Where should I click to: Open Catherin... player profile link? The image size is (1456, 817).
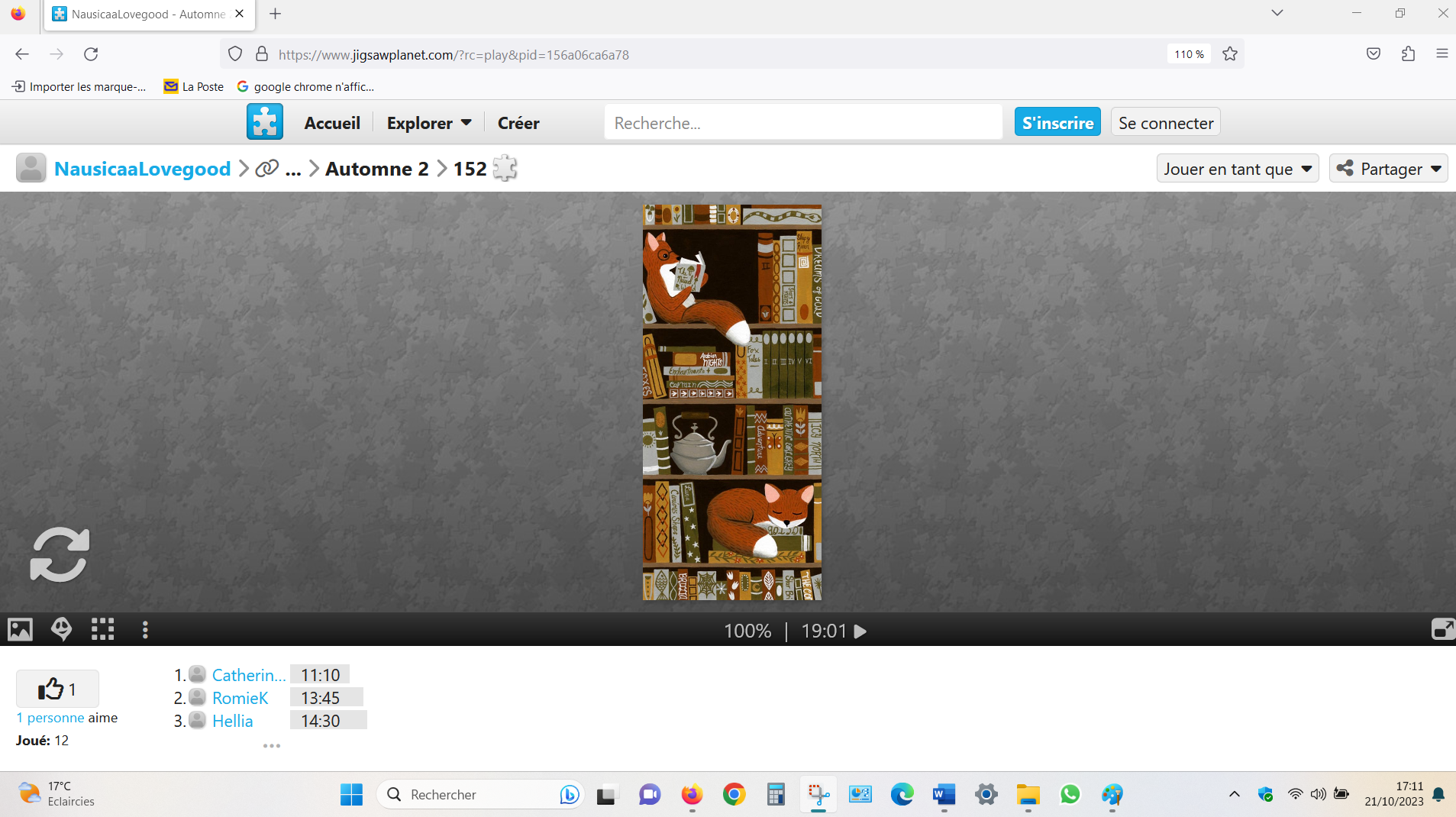[249, 675]
